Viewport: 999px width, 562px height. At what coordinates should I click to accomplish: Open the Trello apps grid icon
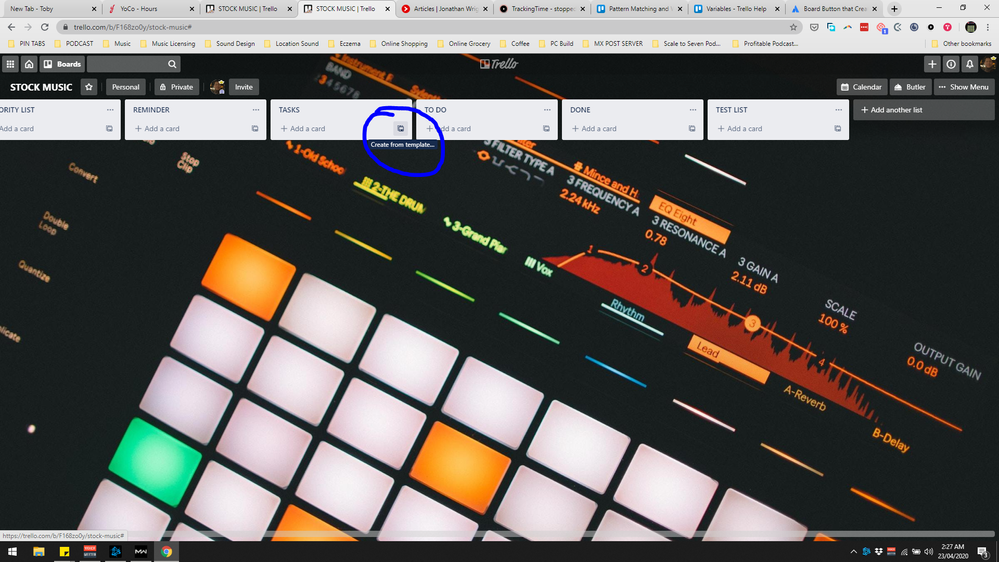[x=10, y=64]
